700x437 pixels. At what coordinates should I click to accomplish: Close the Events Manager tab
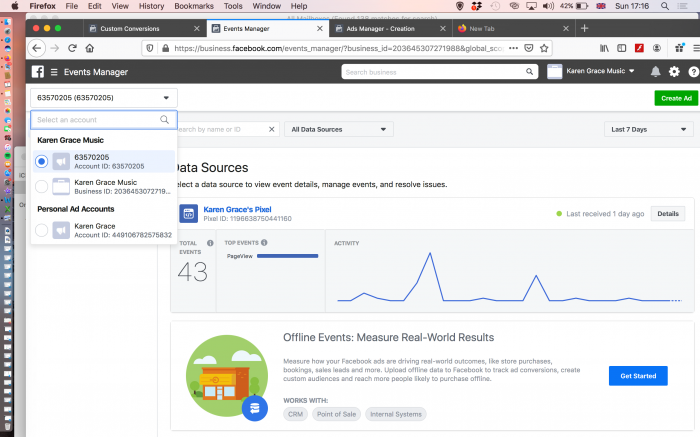coord(320,29)
